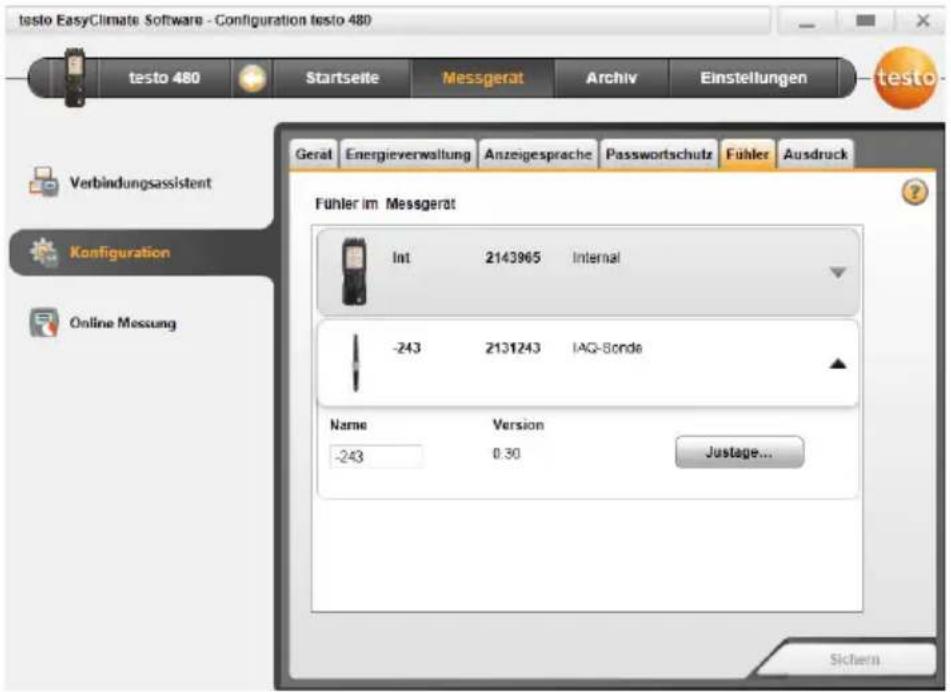
Task: Click the Justage... button
Action: 739,452
